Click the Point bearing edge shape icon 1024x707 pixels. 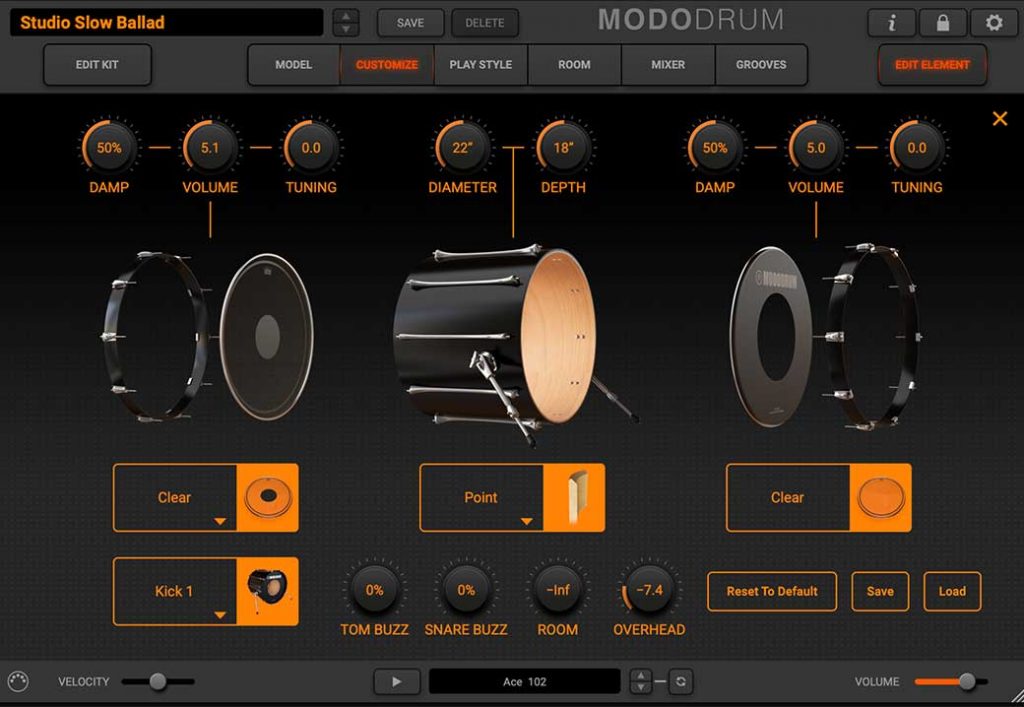pyautogui.click(x=574, y=497)
